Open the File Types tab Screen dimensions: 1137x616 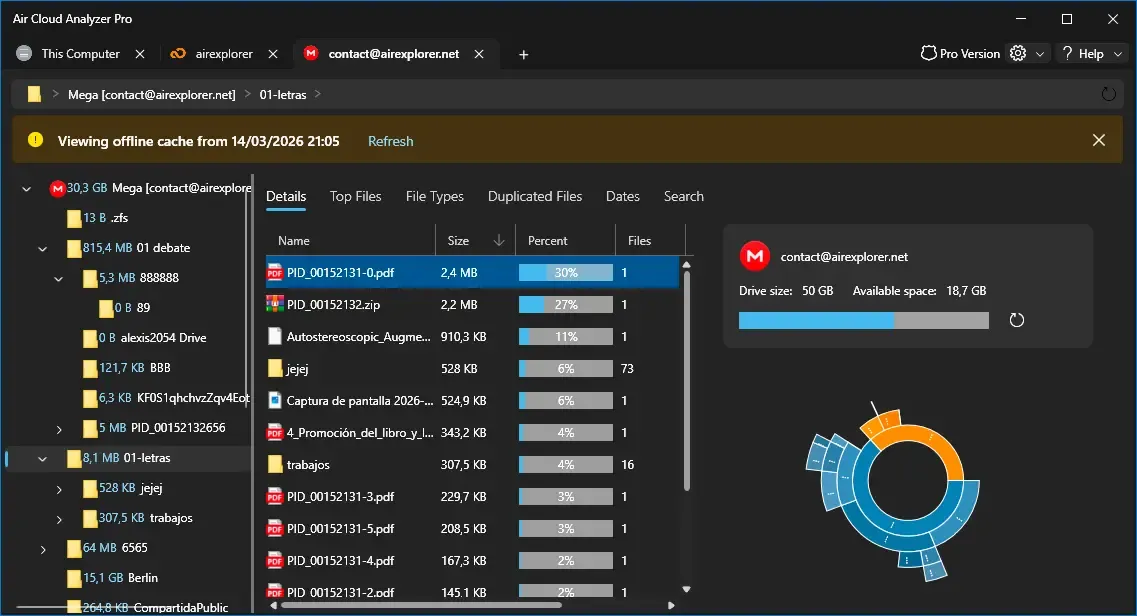coord(434,196)
